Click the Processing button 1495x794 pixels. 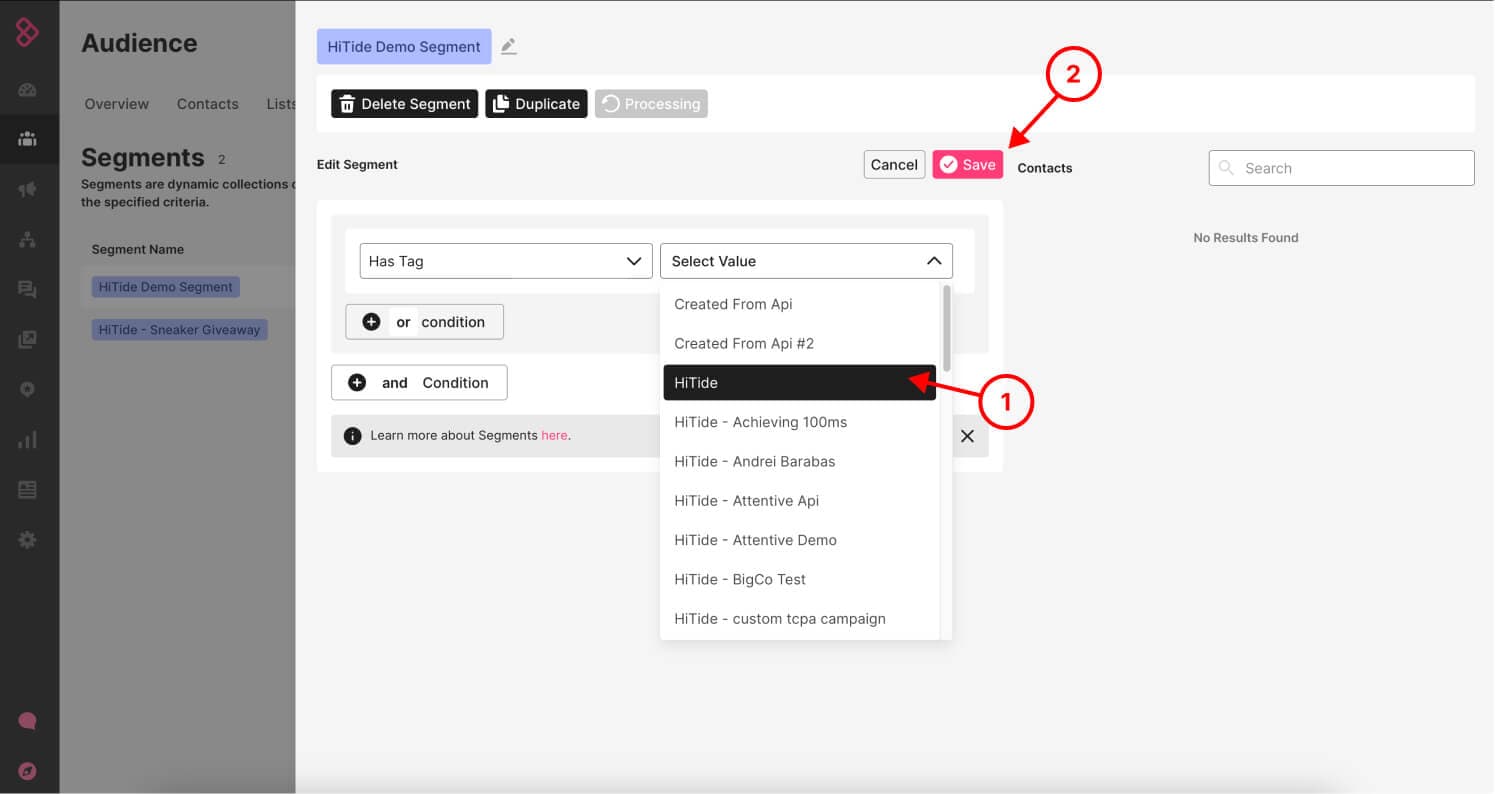pos(651,104)
